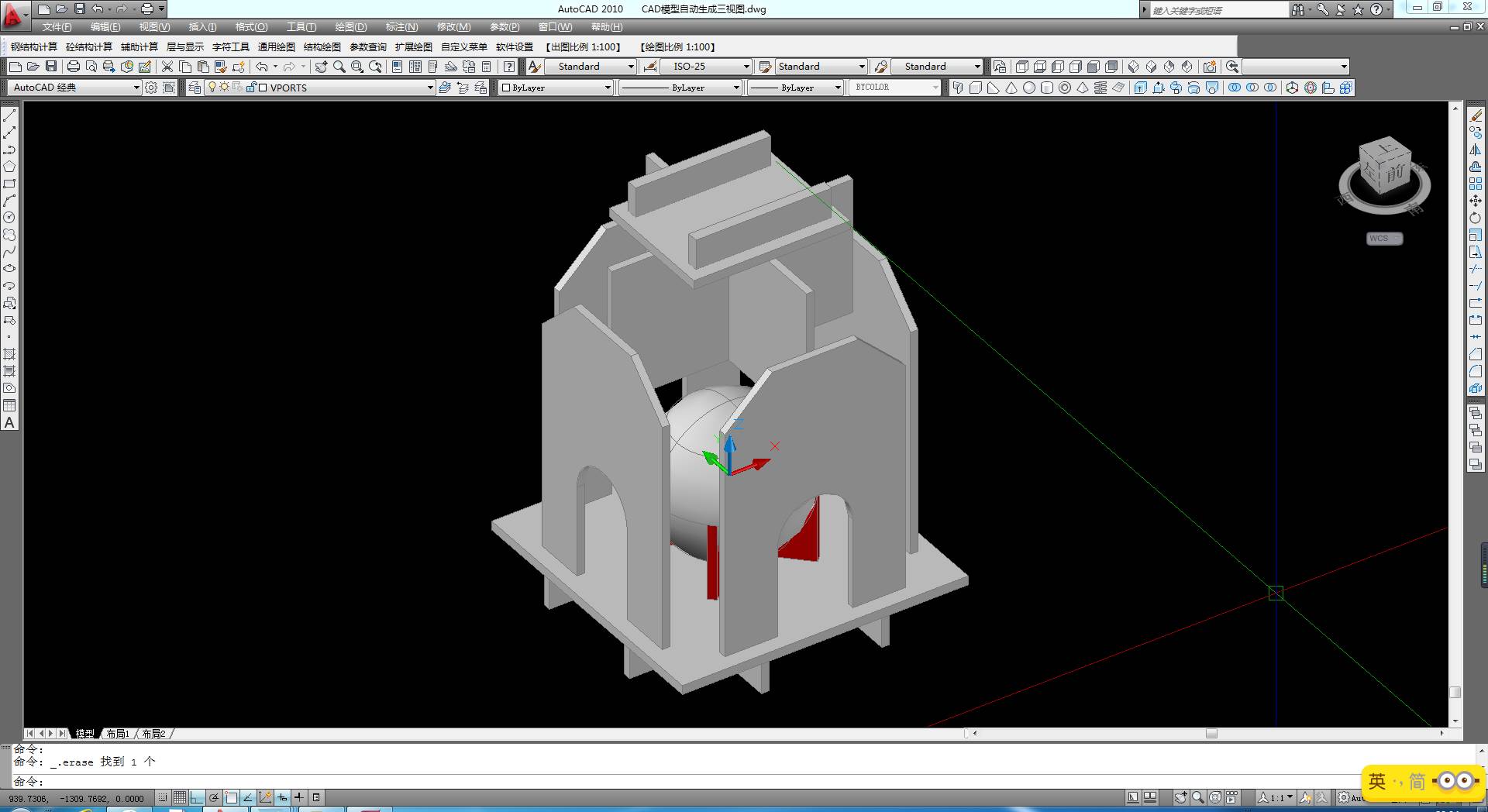Viewport: 1488px width, 812px height.
Task: Activate the Pan hand tool
Action: tap(321, 67)
